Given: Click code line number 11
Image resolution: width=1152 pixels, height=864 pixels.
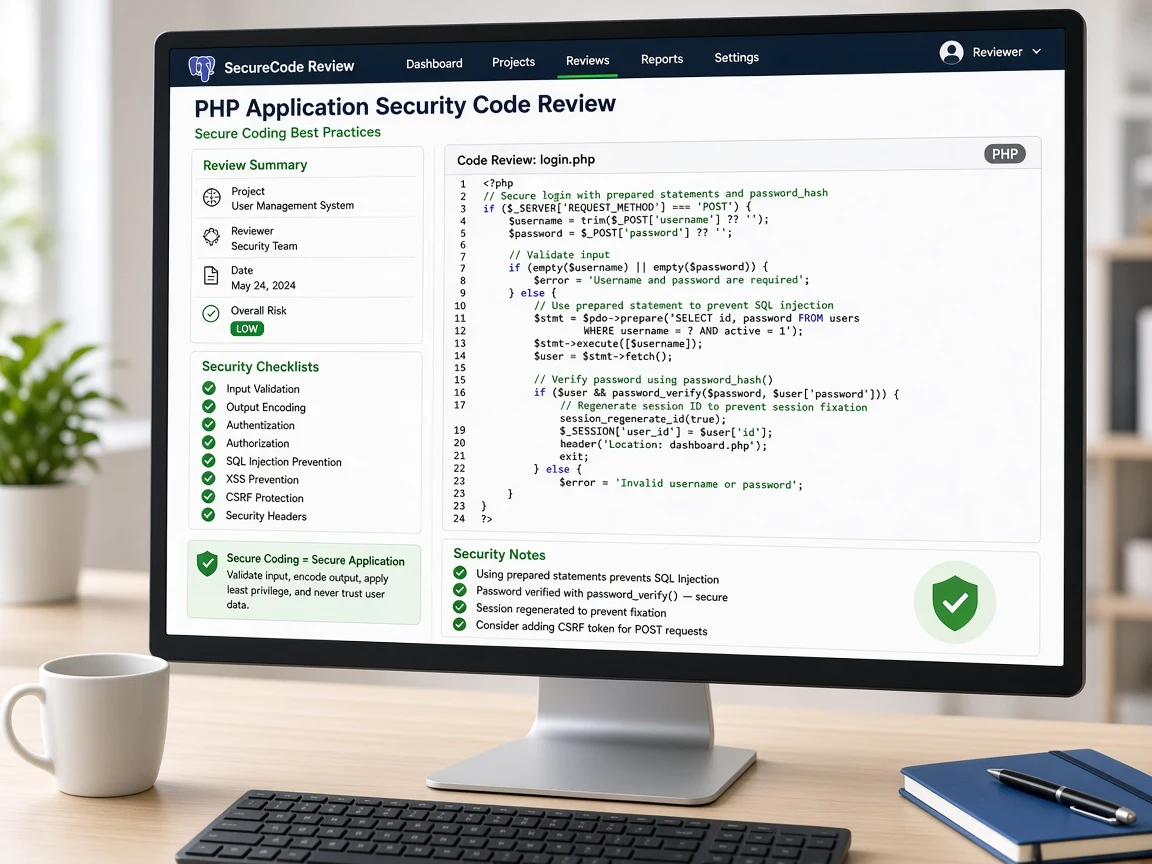Looking at the screenshot, I should (460, 318).
